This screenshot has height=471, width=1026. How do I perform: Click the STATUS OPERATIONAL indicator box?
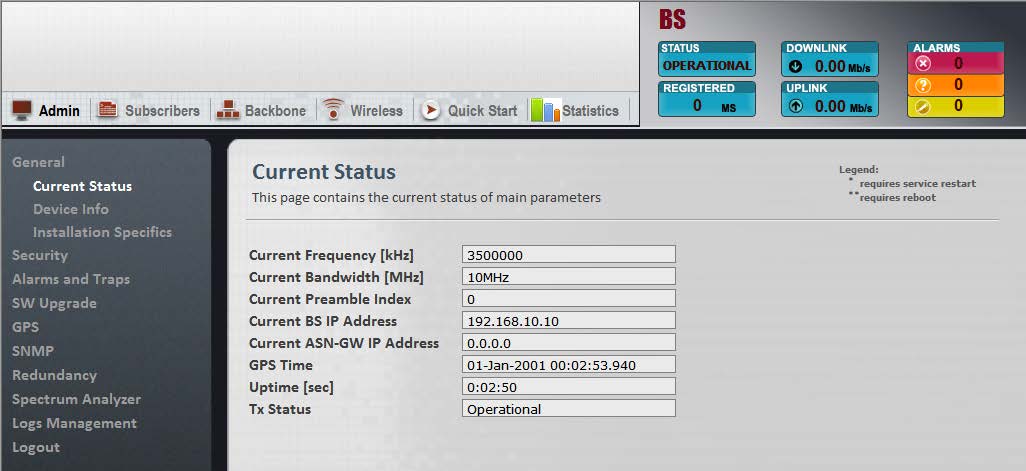[x=707, y=60]
